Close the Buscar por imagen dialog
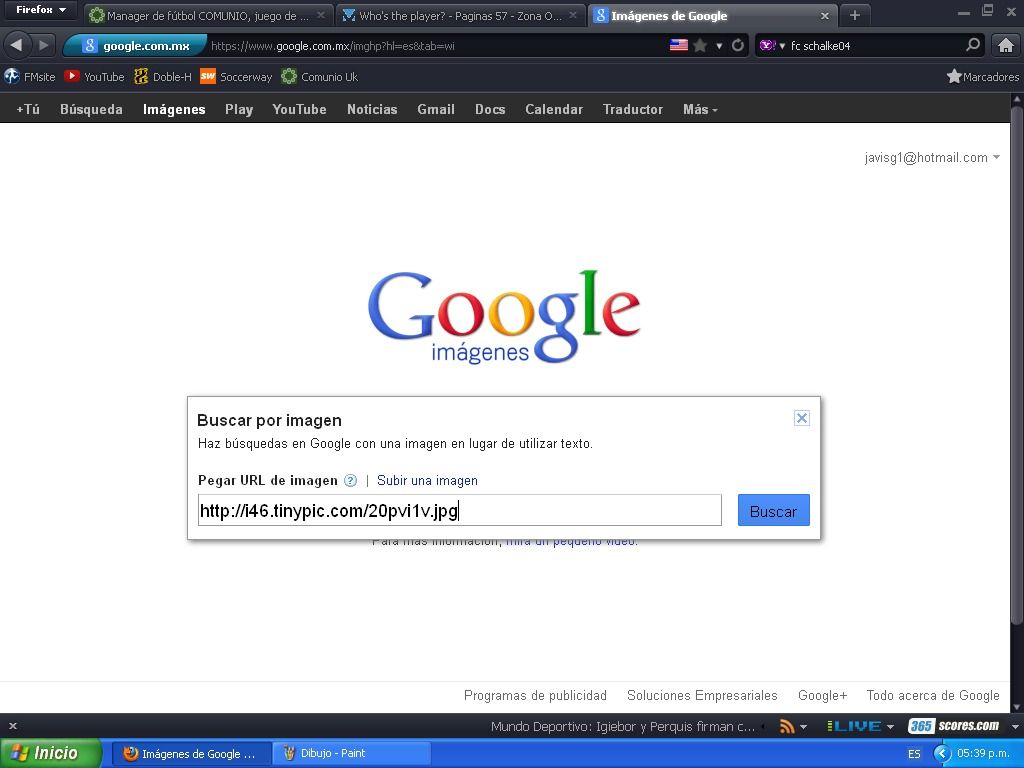 coord(802,418)
